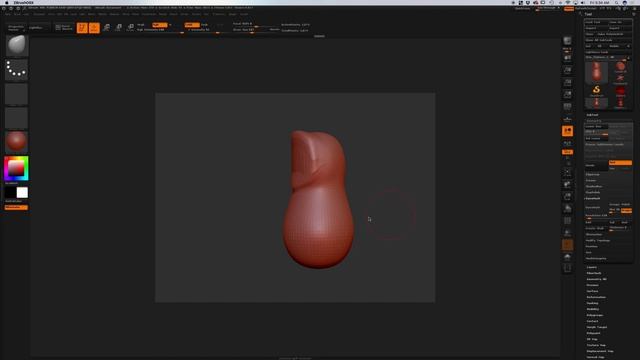The width and height of the screenshot is (640, 360).
Task: Open the Zplugin menu
Action: [232, 14]
